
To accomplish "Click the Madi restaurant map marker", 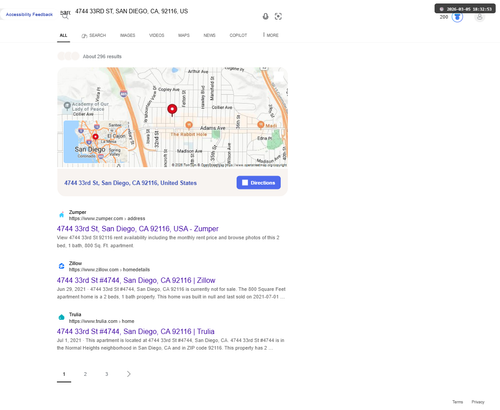I will (x=261, y=125).
